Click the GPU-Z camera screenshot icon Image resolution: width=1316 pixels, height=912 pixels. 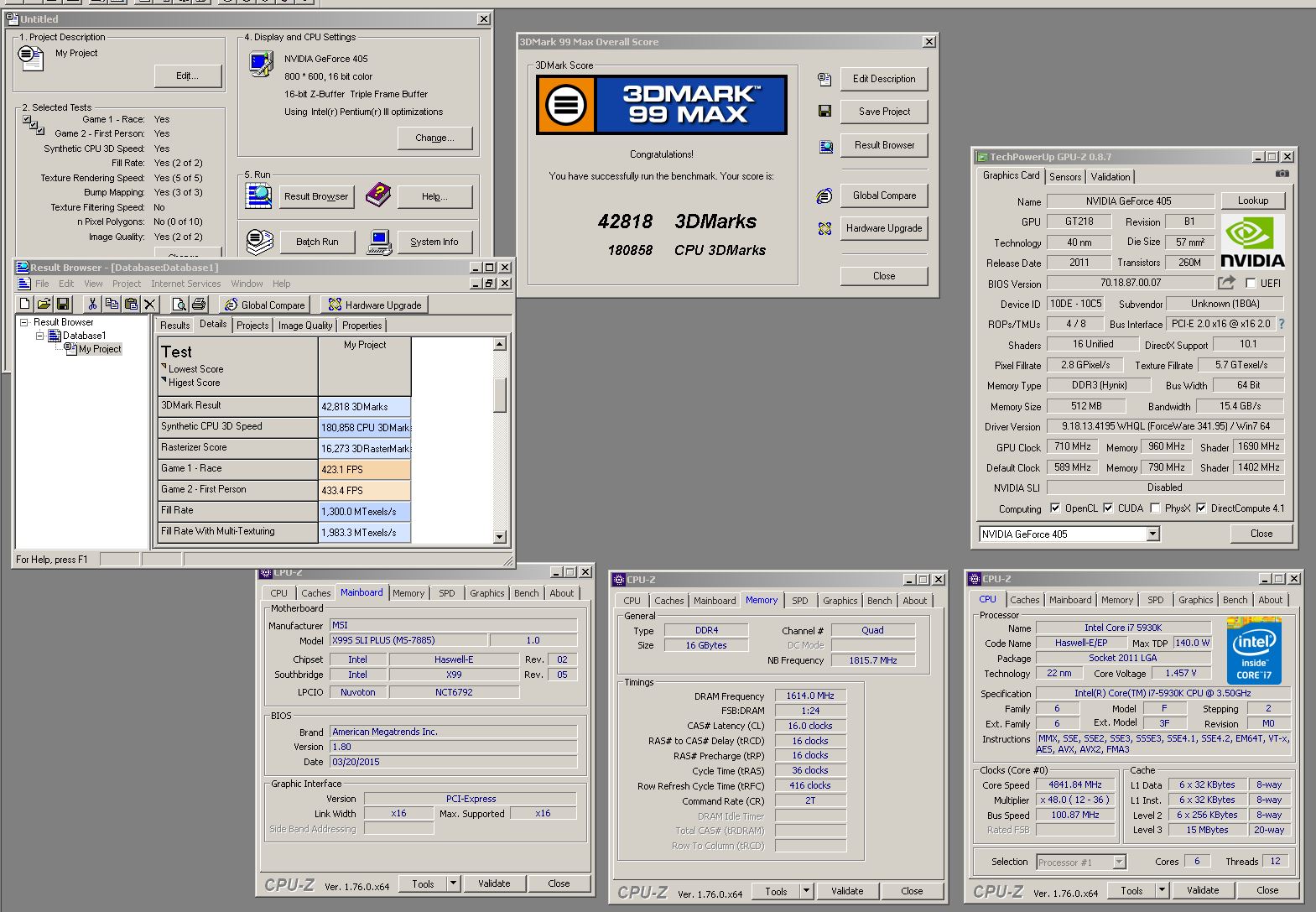(x=1282, y=174)
